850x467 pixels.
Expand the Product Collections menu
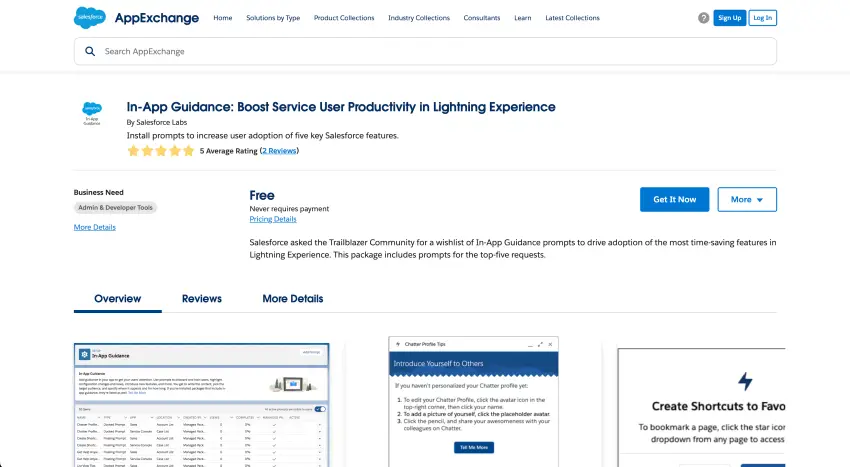coord(344,18)
